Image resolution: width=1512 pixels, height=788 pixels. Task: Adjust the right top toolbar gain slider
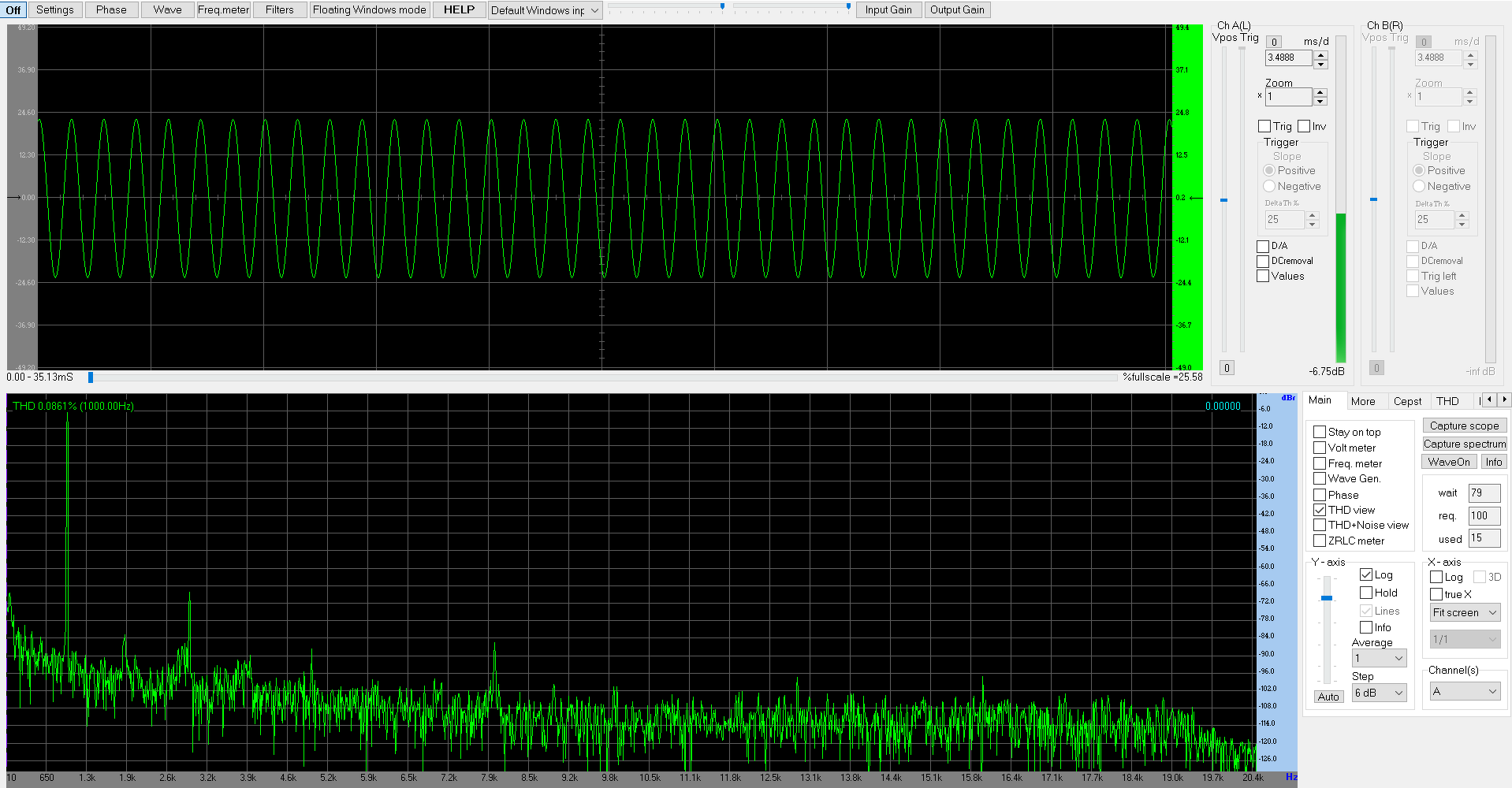pyautogui.click(x=848, y=6)
